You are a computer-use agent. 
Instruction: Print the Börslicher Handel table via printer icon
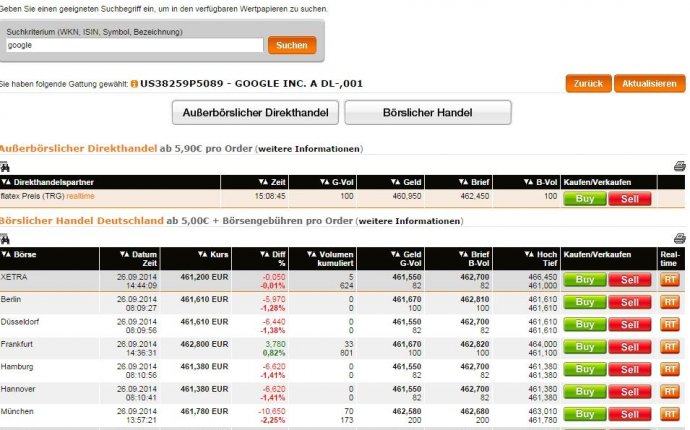click(x=679, y=238)
